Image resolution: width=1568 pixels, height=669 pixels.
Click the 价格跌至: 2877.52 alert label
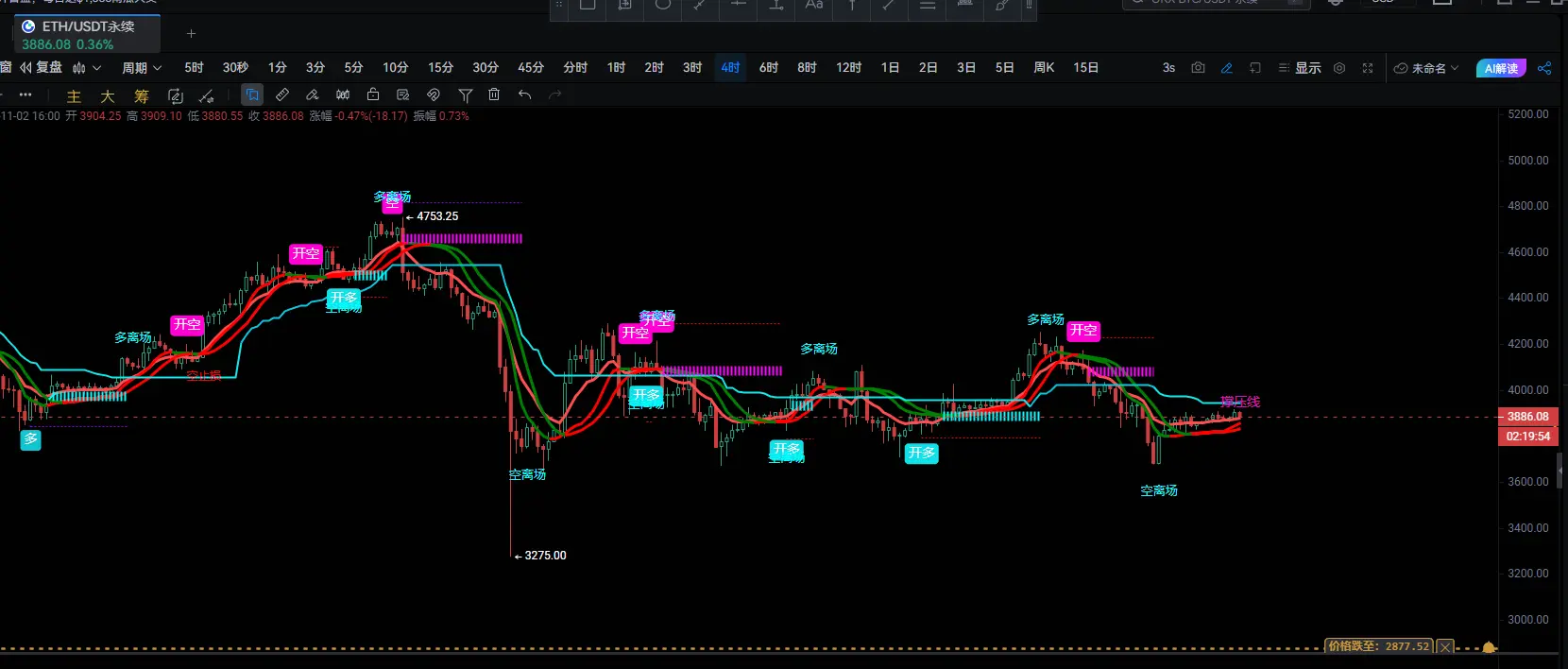pyautogui.click(x=1379, y=647)
